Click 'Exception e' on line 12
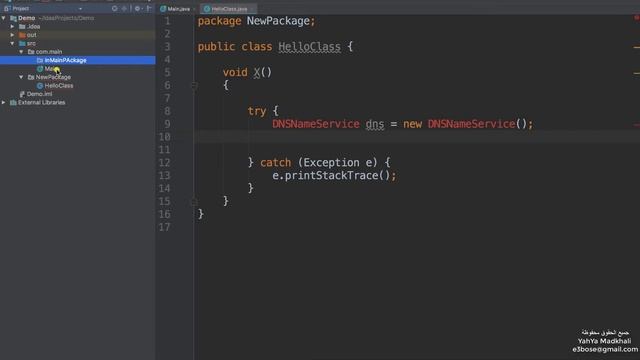The height and width of the screenshot is (360, 640). click(338, 162)
